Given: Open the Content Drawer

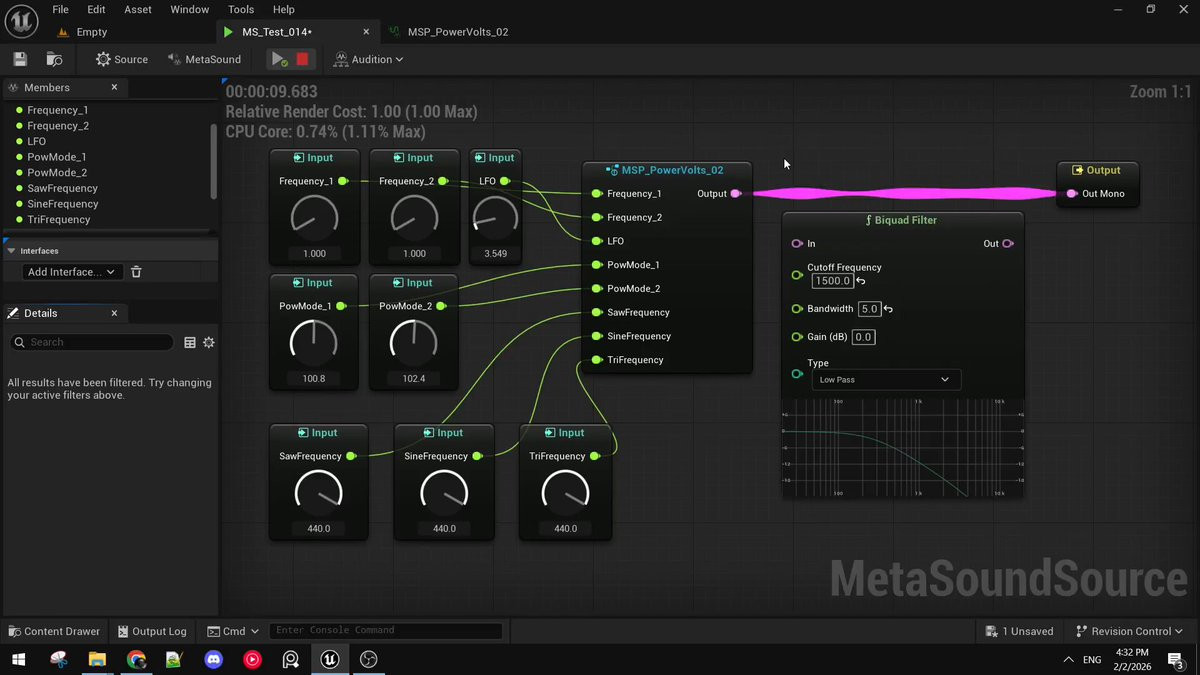Looking at the screenshot, I should (55, 631).
